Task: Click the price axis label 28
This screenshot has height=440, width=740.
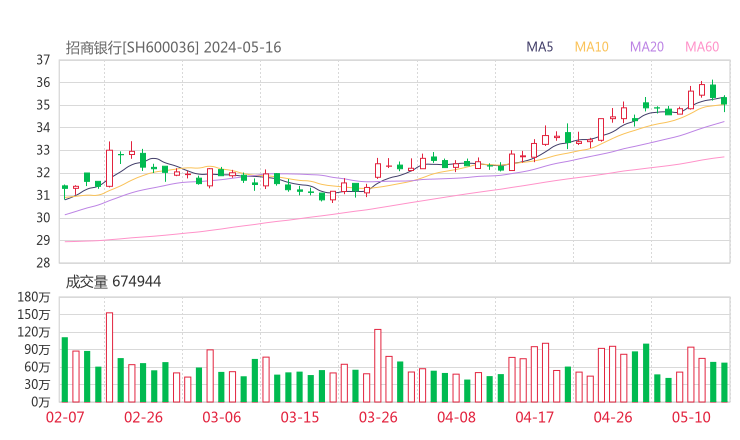Action: point(43,263)
